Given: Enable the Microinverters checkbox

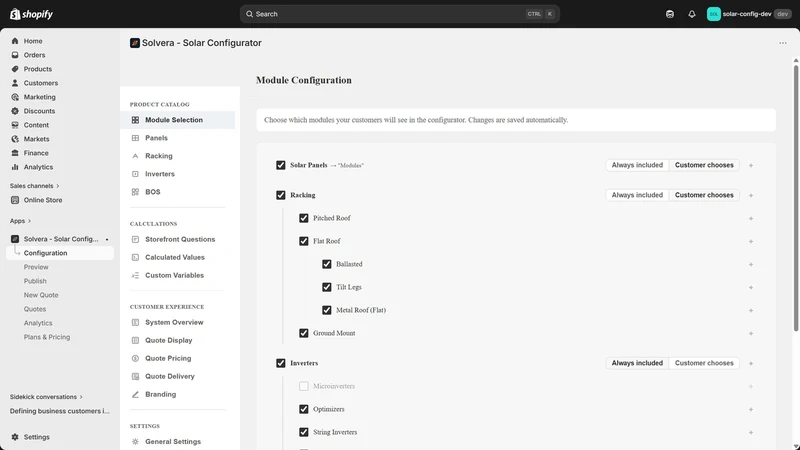Looking at the screenshot, I should point(304,386).
